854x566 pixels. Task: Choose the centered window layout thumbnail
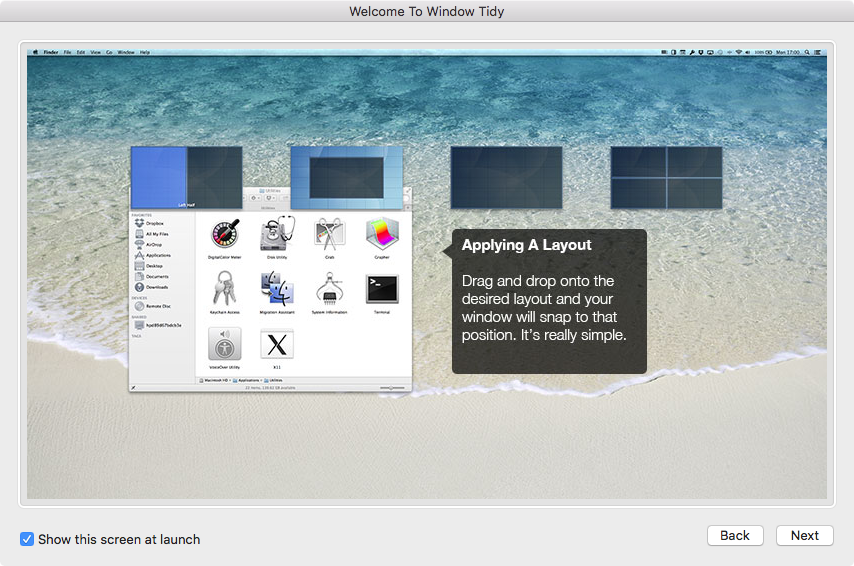(346, 178)
